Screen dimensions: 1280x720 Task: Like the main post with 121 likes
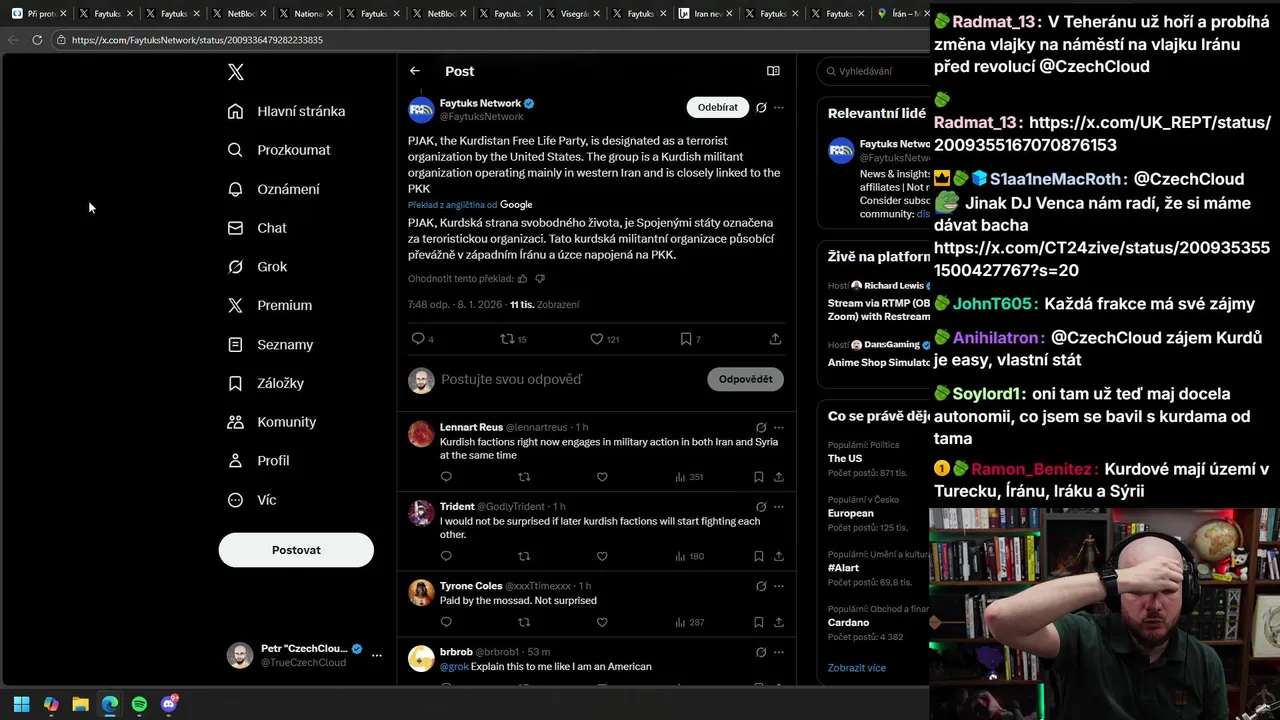pyautogui.click(x=597, y=339)
